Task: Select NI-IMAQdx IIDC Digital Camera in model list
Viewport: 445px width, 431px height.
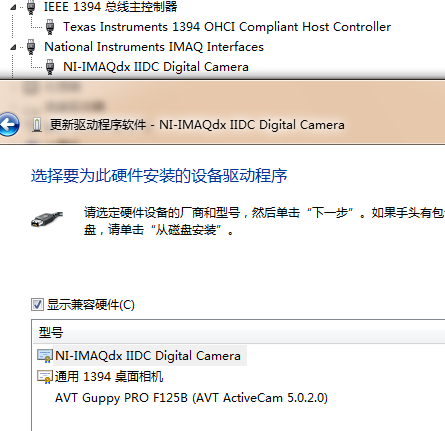Action: point(148,356)
